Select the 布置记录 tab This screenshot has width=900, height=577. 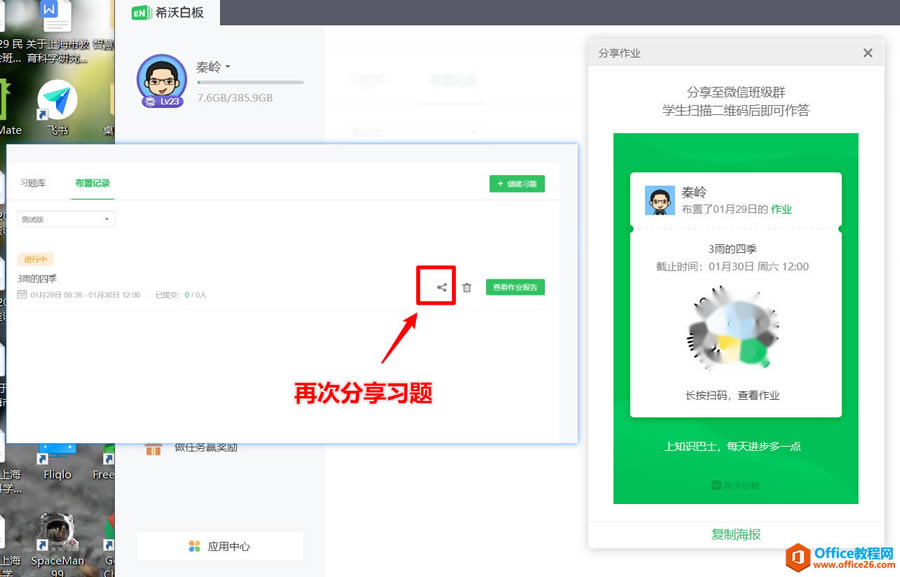point(92,183)
